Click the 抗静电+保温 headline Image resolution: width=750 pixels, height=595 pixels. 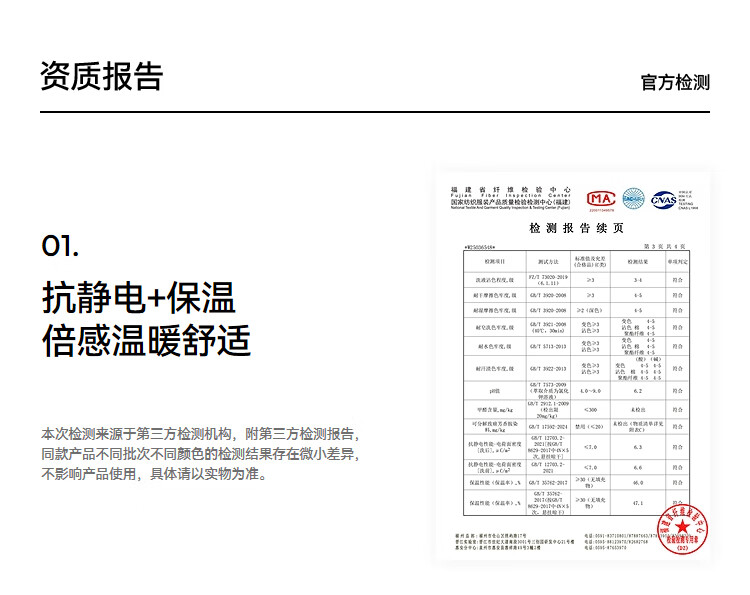pos(139,298)
